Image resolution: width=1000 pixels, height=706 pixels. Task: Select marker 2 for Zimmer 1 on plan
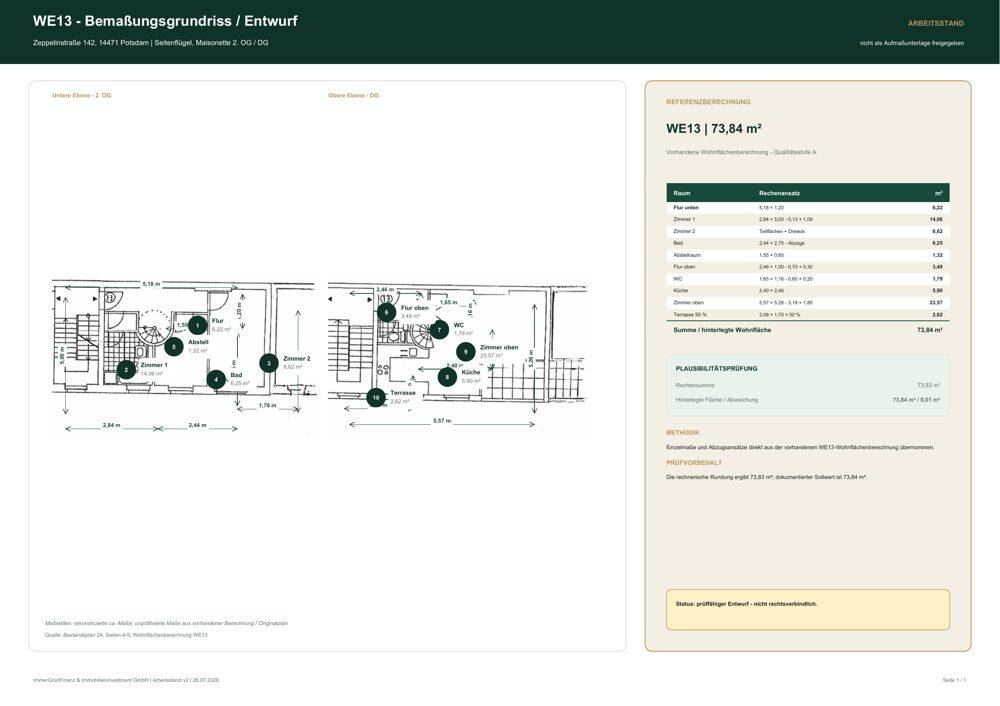coord(126,369)
